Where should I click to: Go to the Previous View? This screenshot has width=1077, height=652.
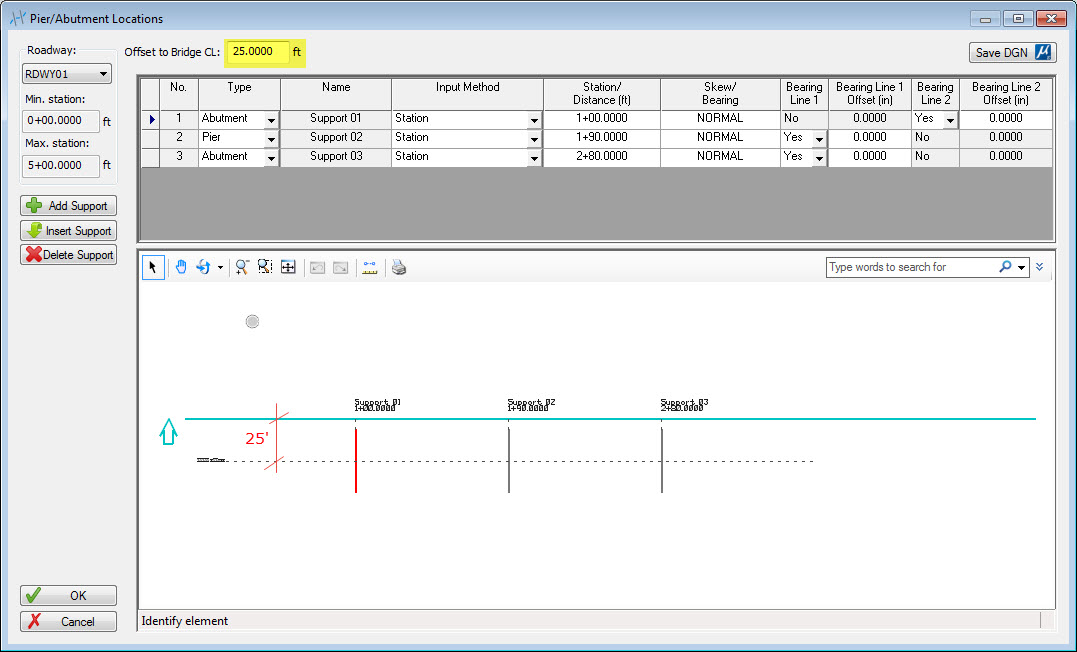[x=317, y=267]
